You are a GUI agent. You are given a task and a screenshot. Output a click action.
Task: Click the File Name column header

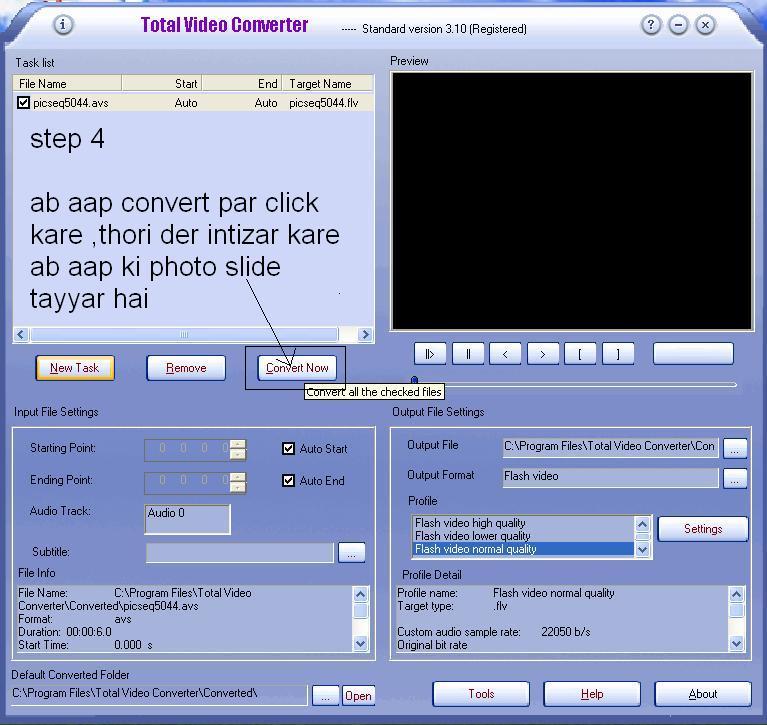(x=68, y=84)
